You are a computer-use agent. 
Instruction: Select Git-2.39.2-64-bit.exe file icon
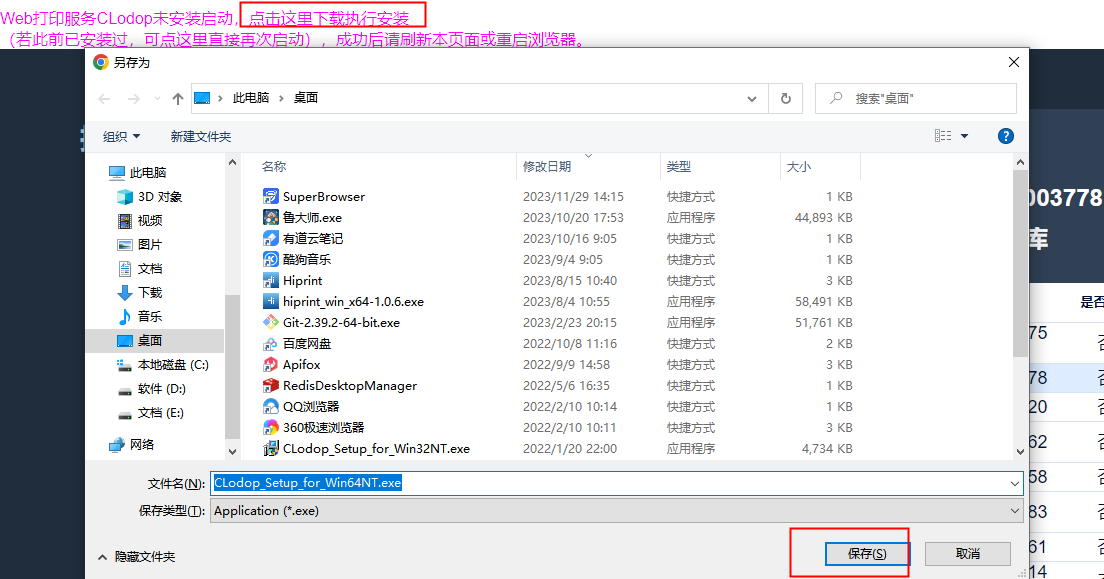pos(270,323)
